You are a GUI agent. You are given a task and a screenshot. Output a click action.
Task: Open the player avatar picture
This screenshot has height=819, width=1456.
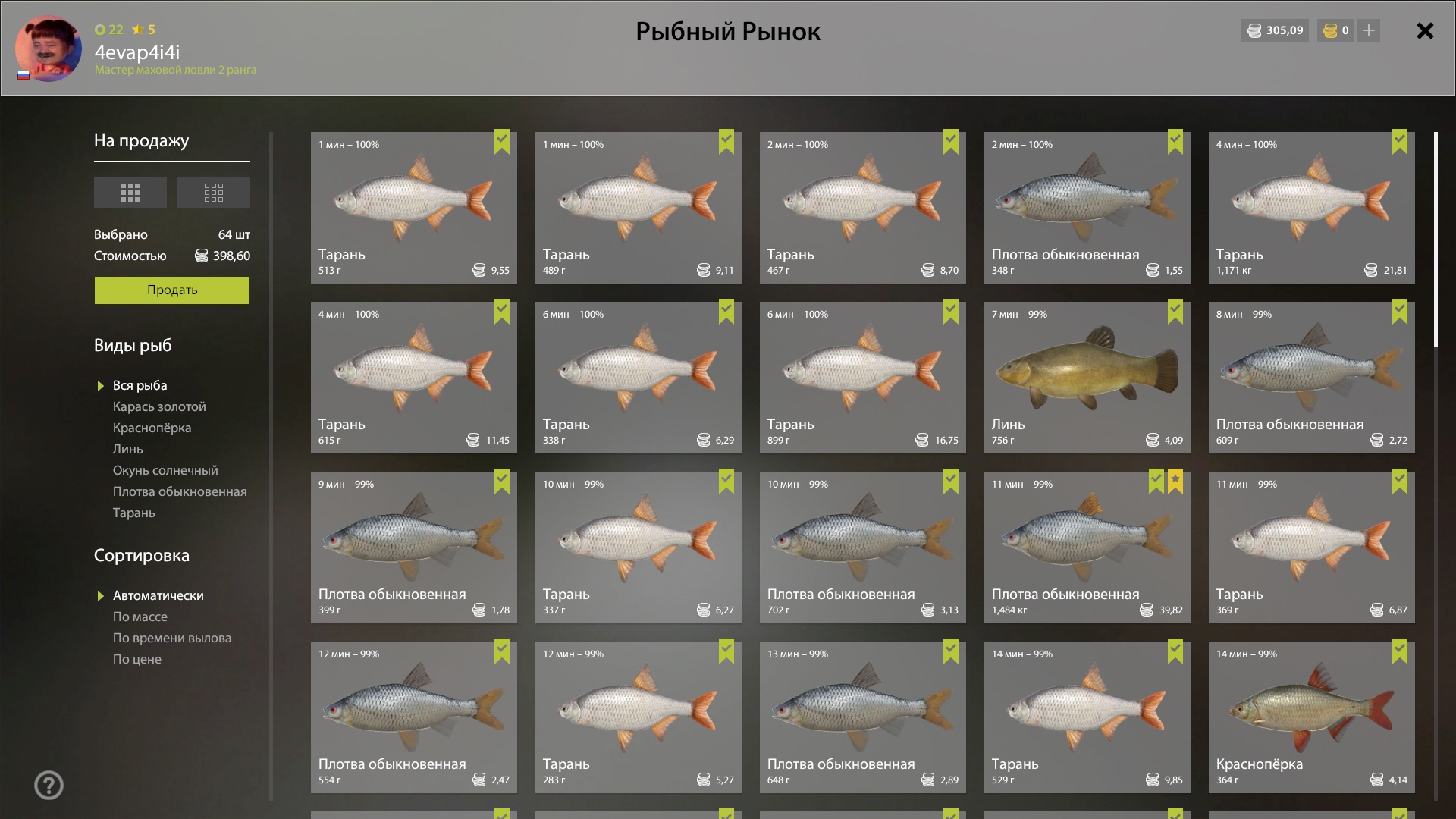tap(49, 49)
